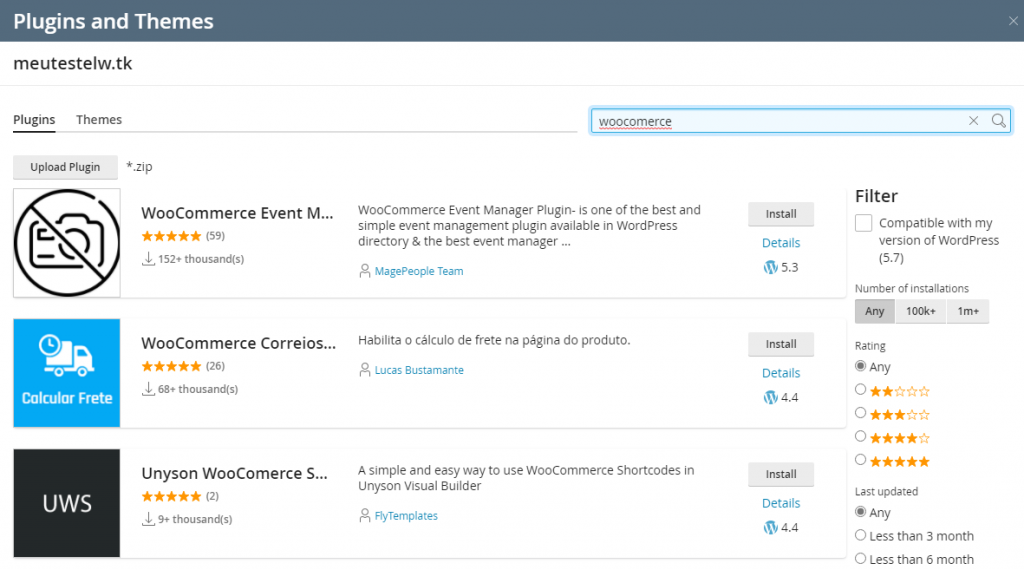Switch to the Themes tab
Viewport: 1024px width, 570px height.
click(99, 119)
